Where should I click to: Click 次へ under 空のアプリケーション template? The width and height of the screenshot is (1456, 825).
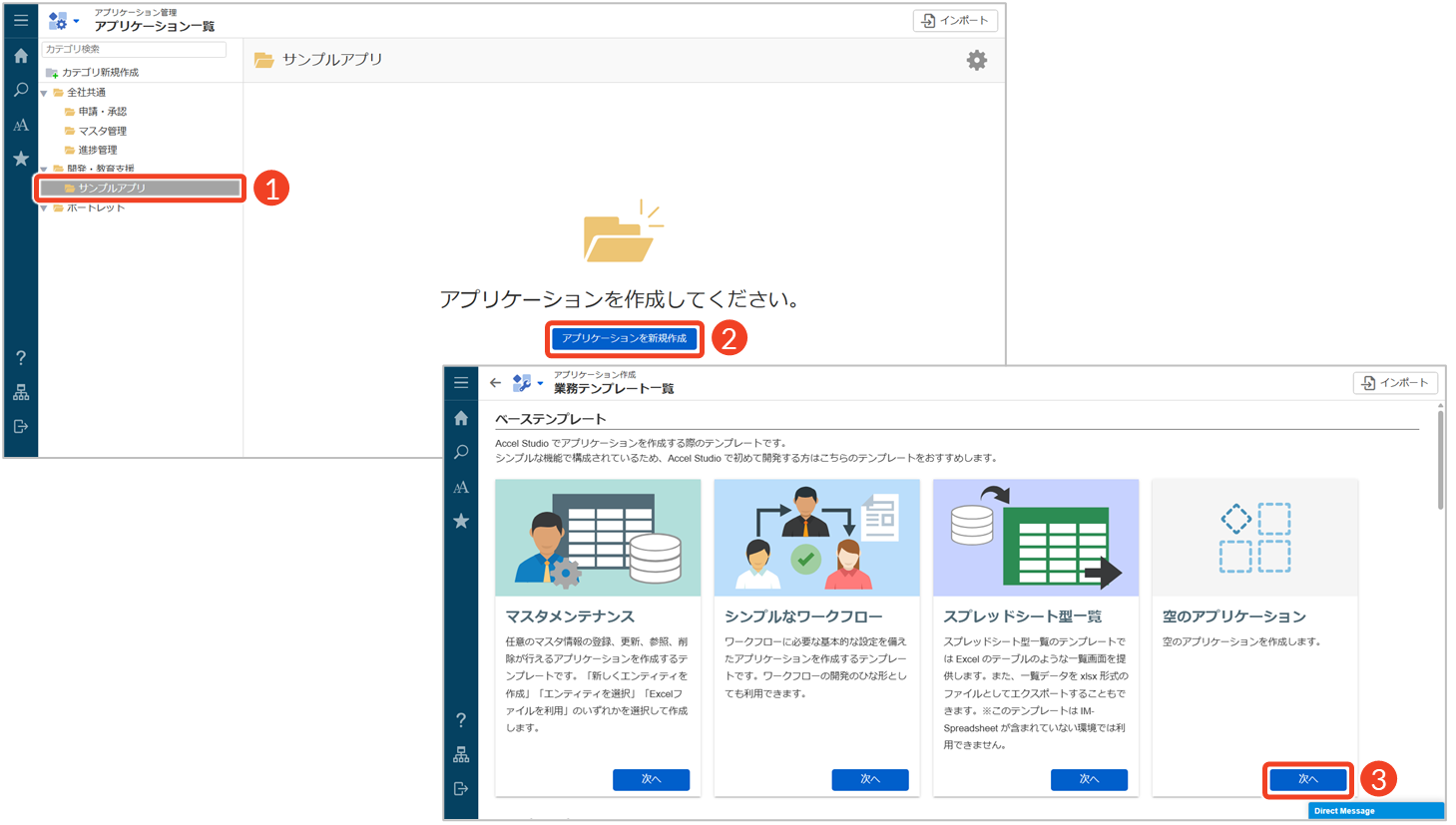[1307, 779]
